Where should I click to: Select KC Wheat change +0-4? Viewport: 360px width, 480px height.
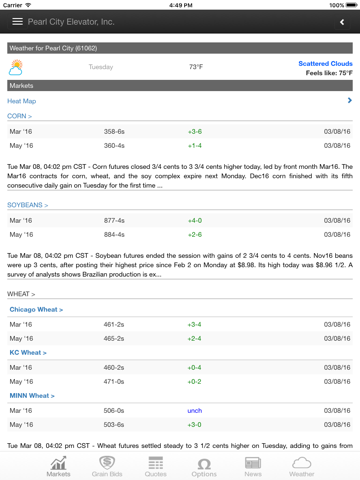[x=194, y=368]
